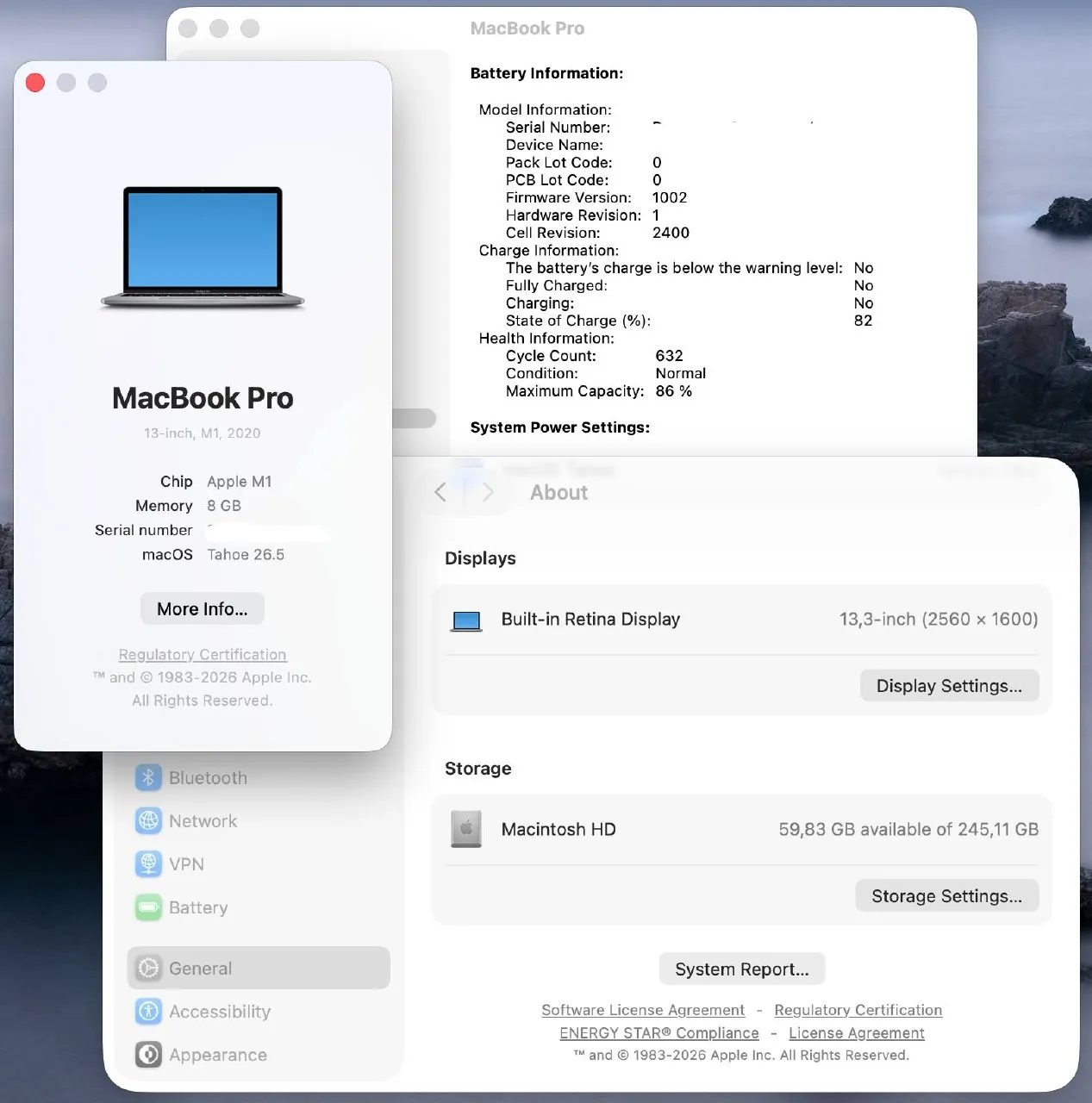The image size is (1092, 1103).
Task: Click the 59,83 GB available of 245,11 GB text
Action: click(x=908, y=830)
